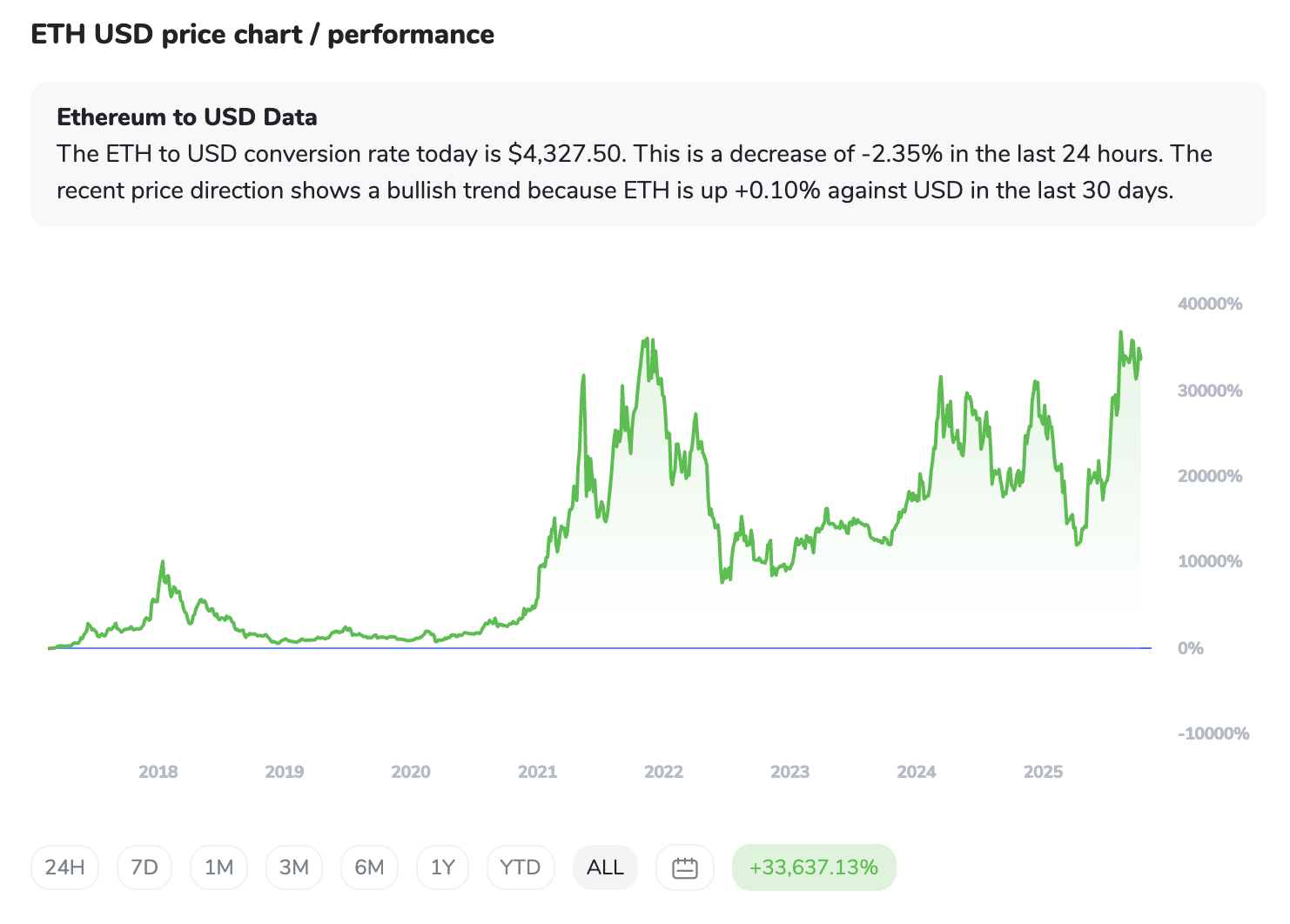The height and width of the screenshot is (924, 1290).
Task: Click the "Ethereum to USD Data" heading
Action: pyautogui.click(x=187, y=117)
